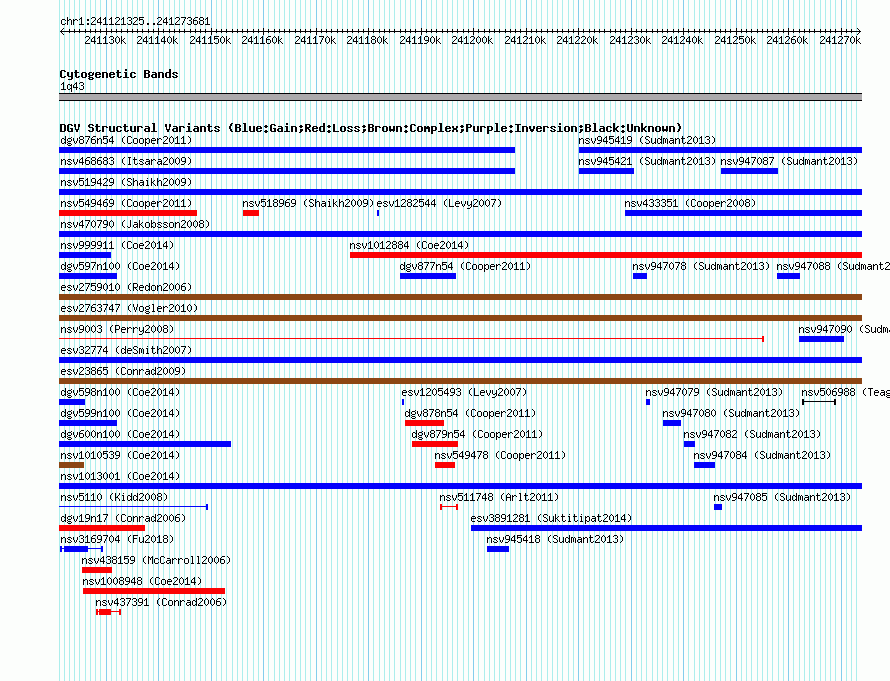Open the nsv468683 (Itsara2009) variant label
Screen dimensions: 890x681
[126, 161]
